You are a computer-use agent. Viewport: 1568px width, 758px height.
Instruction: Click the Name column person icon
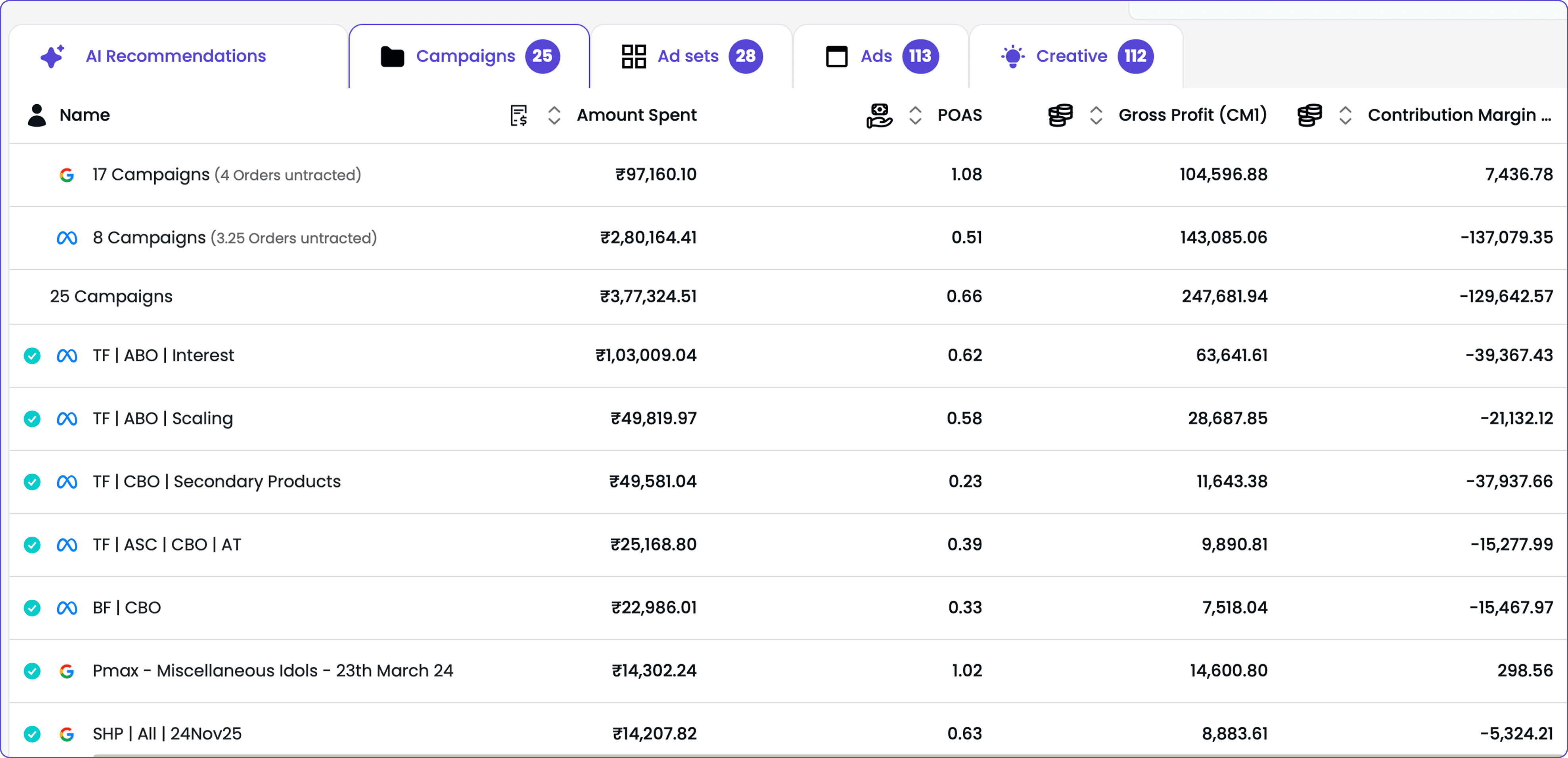pyautogui.click(x=36, y=115)
